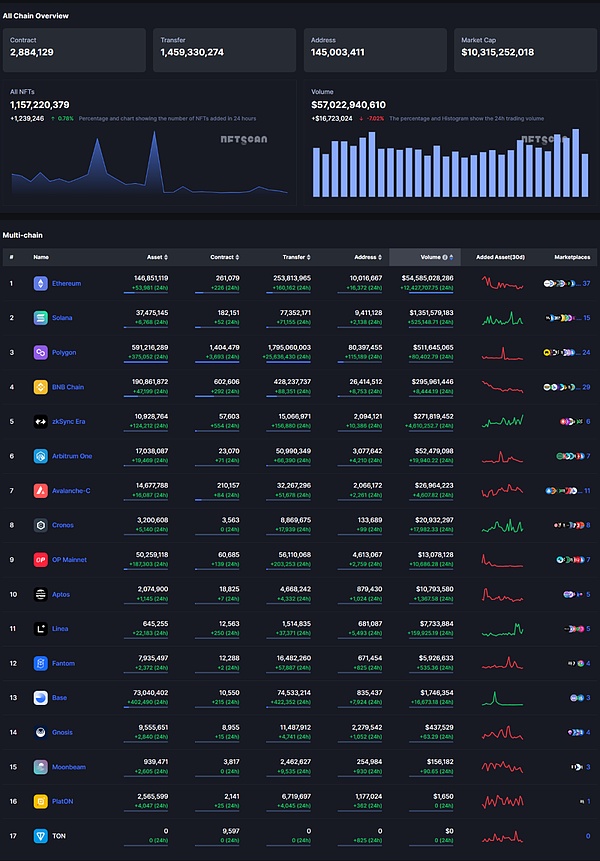Click the All NFTs line chart
This screenshot has width=600, height=861.
coord(150,170)
